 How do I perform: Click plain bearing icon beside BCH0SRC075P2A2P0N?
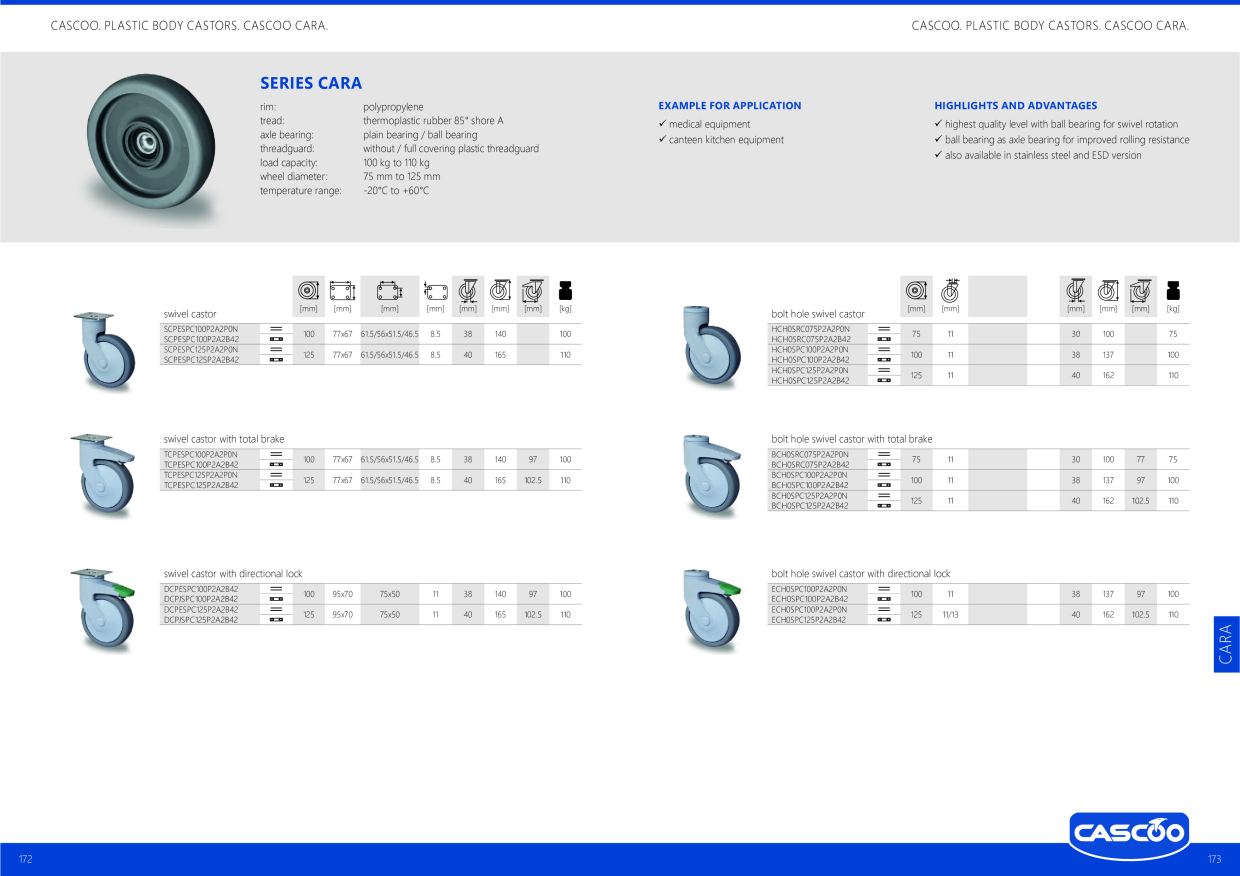tap(884, 454)
